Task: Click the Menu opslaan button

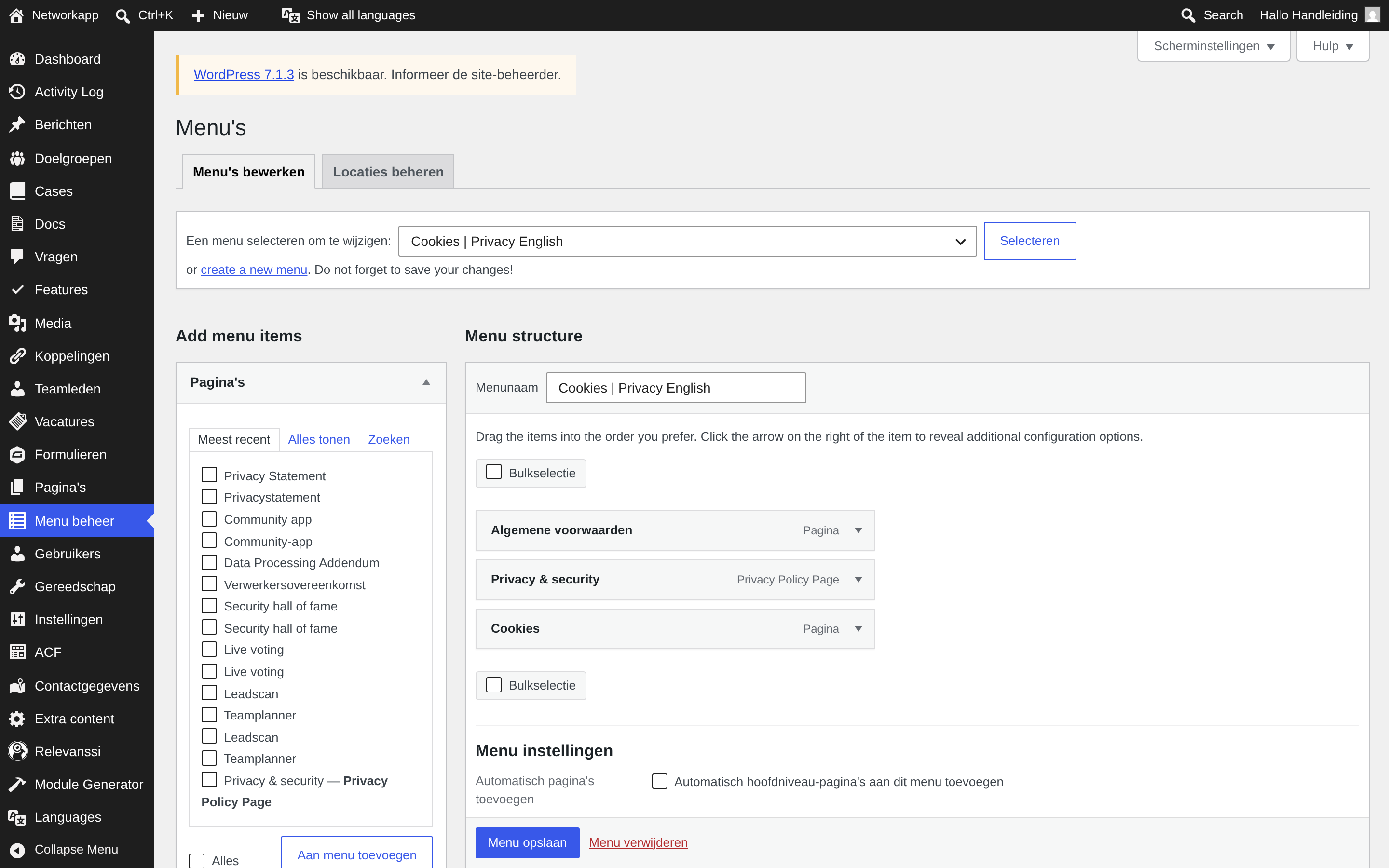Action: pos(527,842)
